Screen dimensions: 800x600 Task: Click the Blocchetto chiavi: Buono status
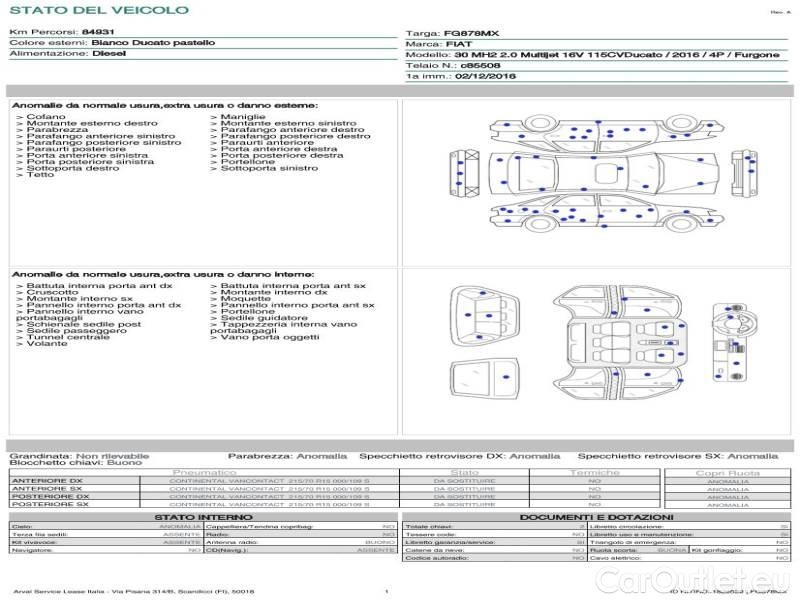[x=76, y=463]
